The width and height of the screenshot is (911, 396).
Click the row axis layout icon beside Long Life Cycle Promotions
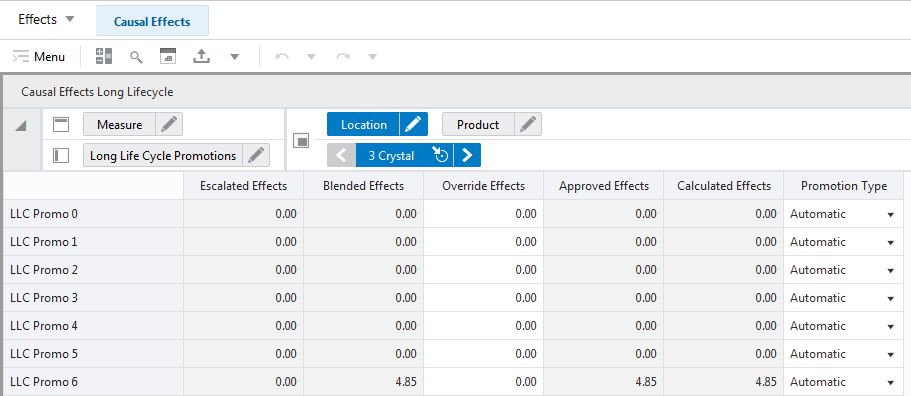click(61, 155)
